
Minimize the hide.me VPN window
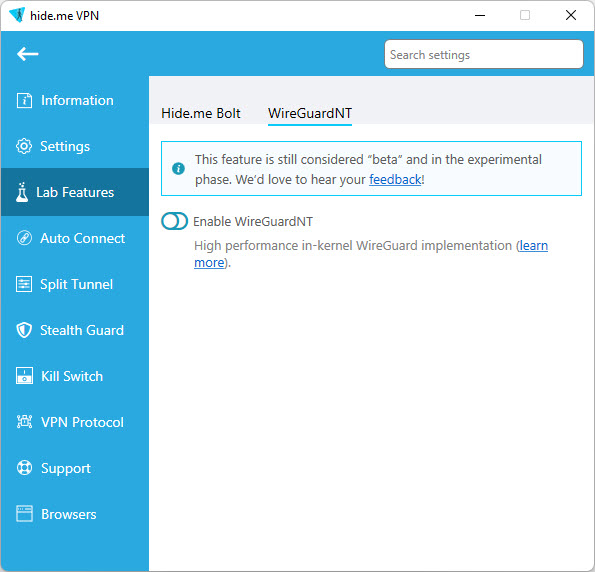click(x=480, y=16)
